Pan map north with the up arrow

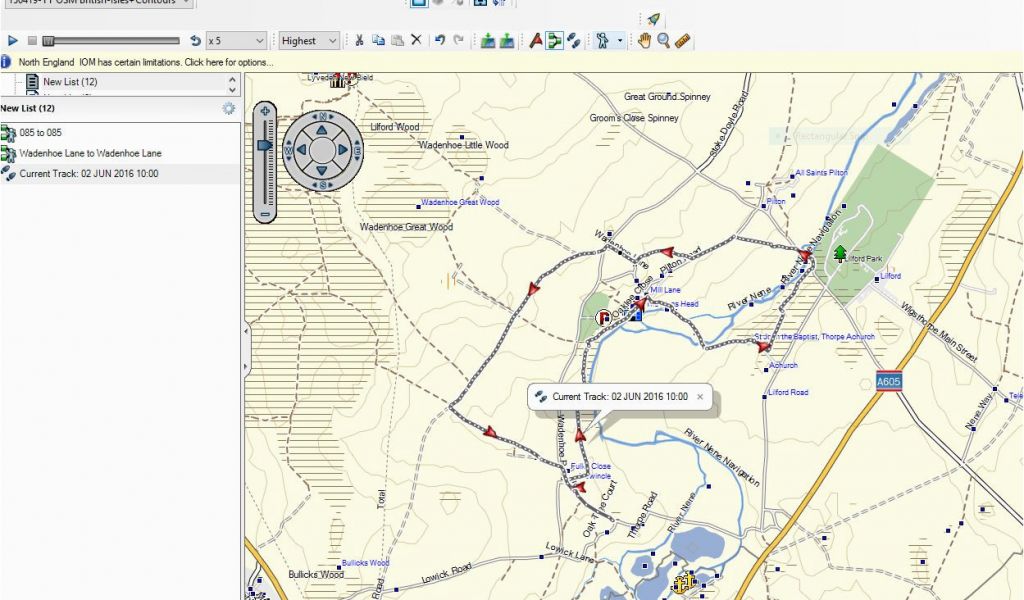[322, 131]
